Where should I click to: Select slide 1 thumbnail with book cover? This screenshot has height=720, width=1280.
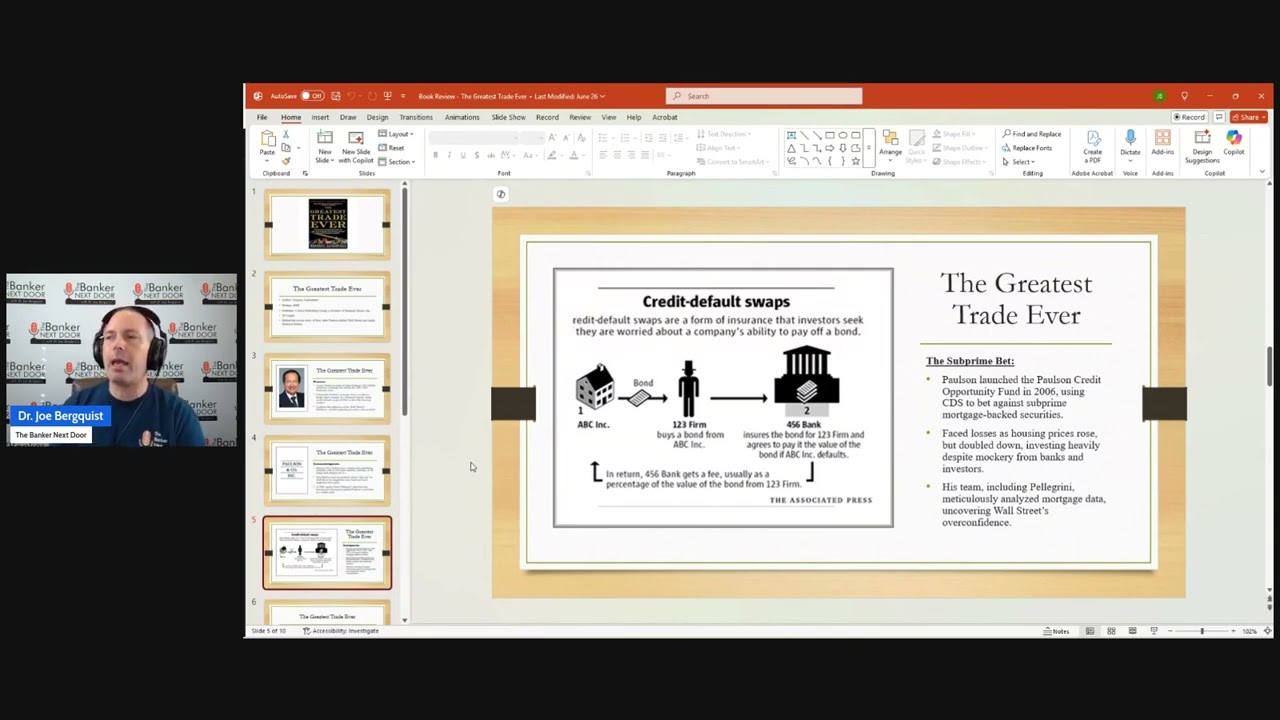pyautogui.click(x=327, y=224)
